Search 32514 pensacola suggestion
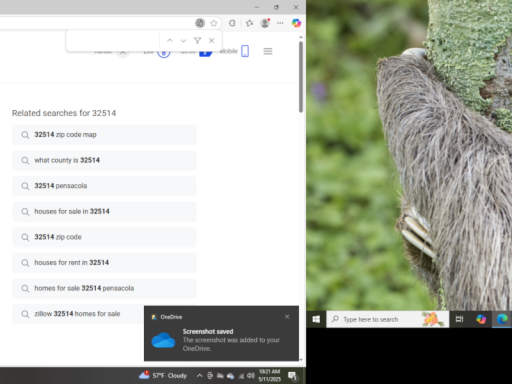The height and width of the screenshot is (384, 512). [x=104, y=186]
